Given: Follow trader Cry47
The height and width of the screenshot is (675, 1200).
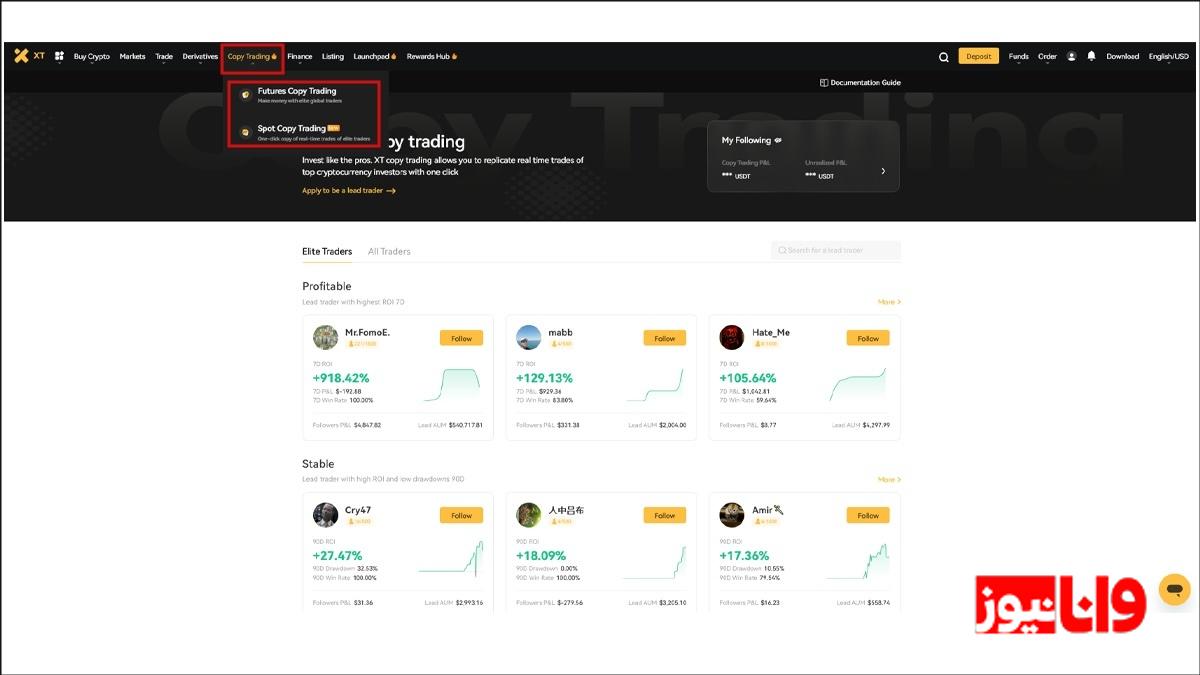Looking at the screenshot, I should [x=461, y=516].
